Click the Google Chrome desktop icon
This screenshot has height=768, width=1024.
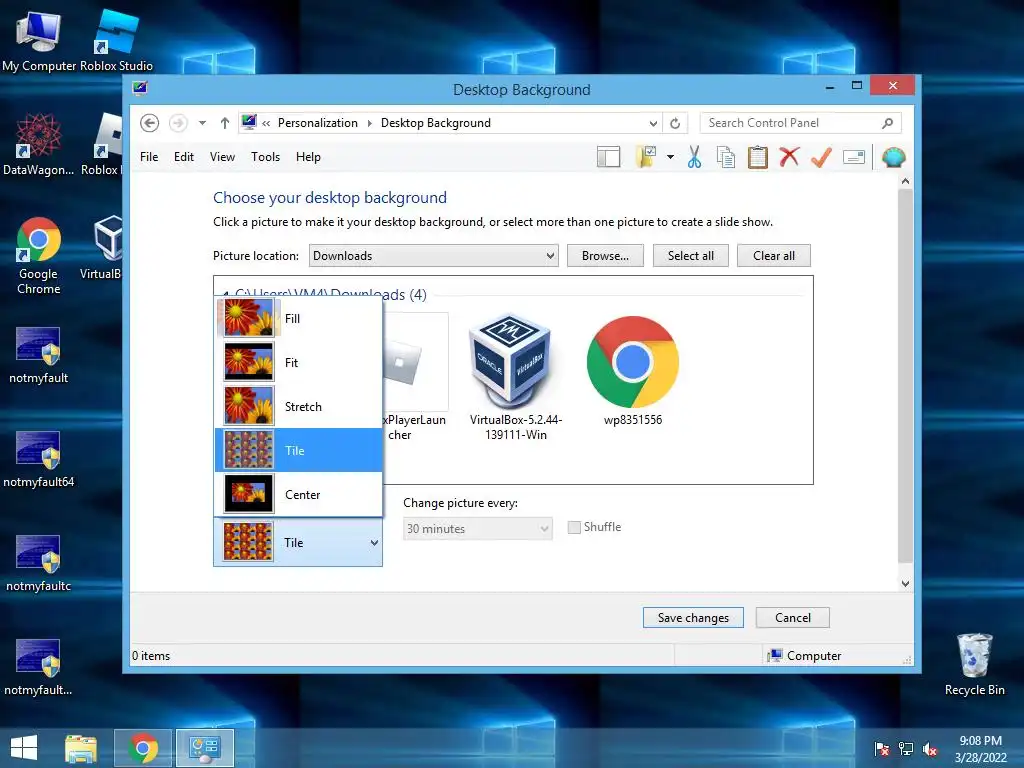pyautogui.click(x=39, y=255)
